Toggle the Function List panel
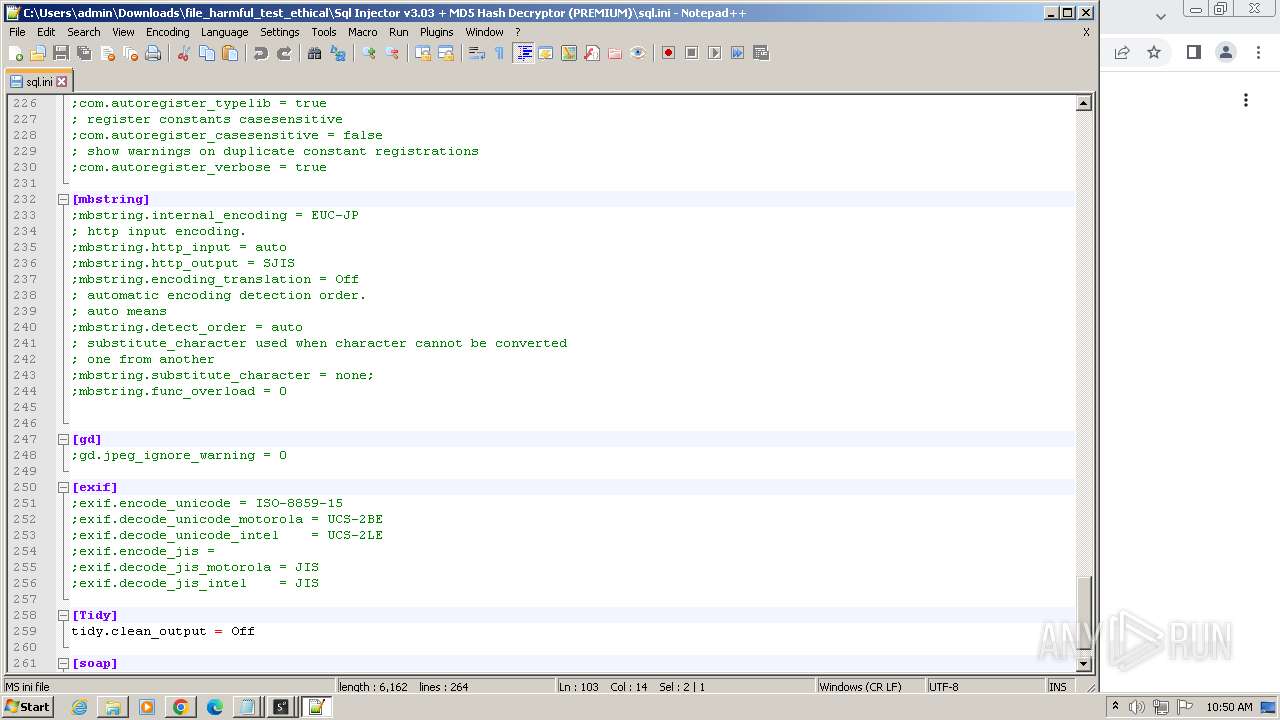1280x720 pixels. click(x=592, y=53)
